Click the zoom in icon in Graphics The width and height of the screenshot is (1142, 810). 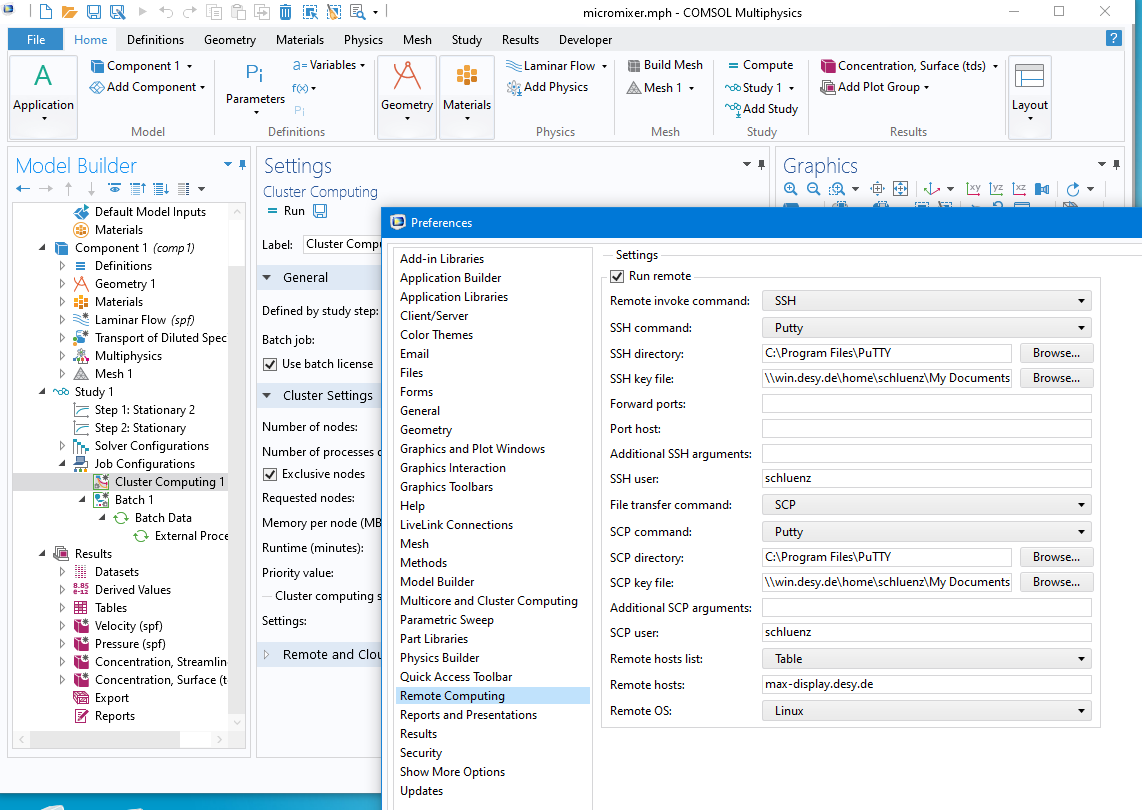[791, 189]
